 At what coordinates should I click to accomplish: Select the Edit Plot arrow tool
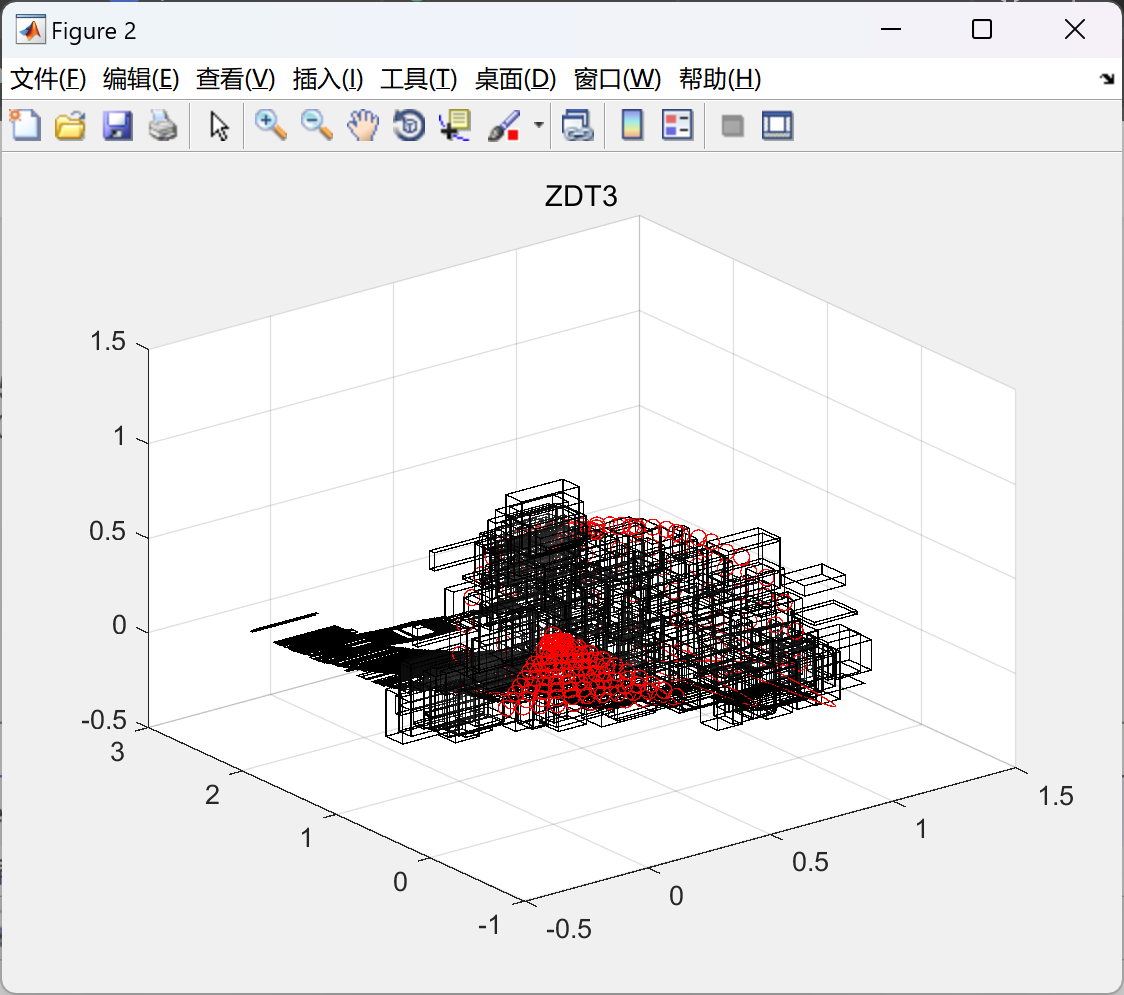(x=219, y=125)
